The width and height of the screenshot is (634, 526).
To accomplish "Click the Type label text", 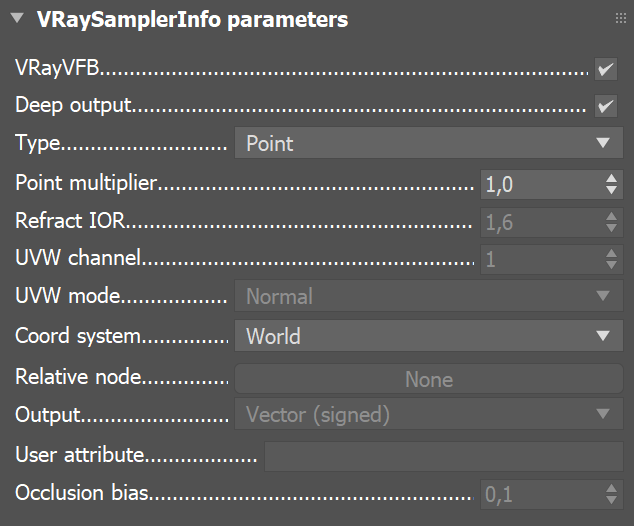I will [x=38, y=144].
